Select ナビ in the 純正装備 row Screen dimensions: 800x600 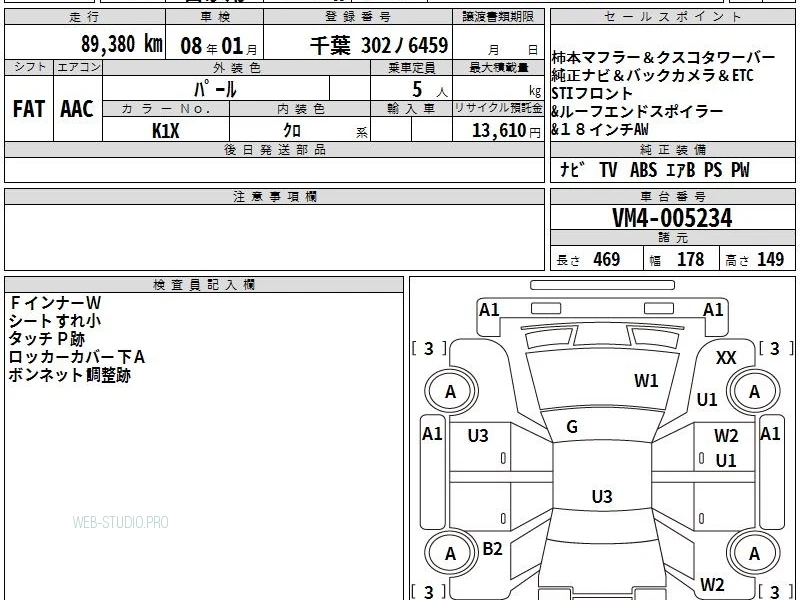571,169
